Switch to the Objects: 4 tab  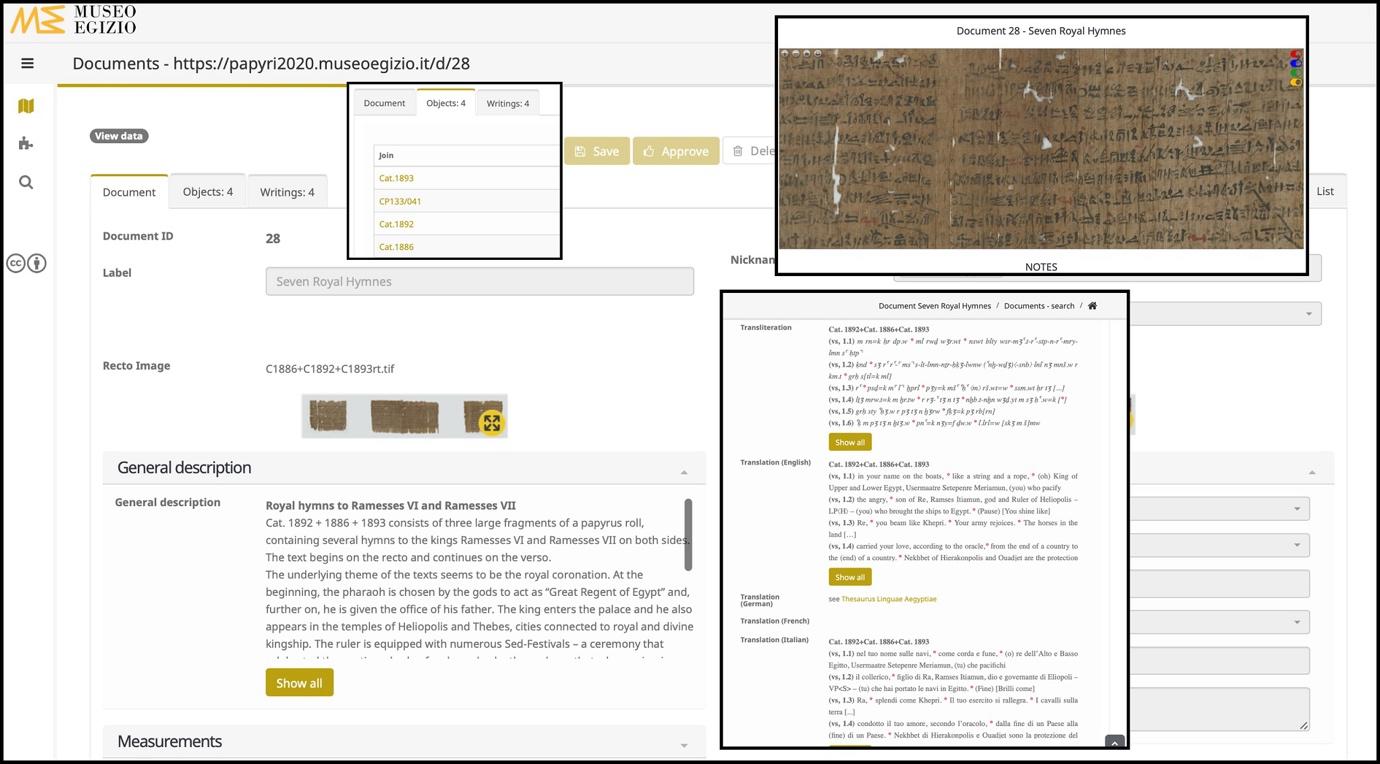[207, 192]
